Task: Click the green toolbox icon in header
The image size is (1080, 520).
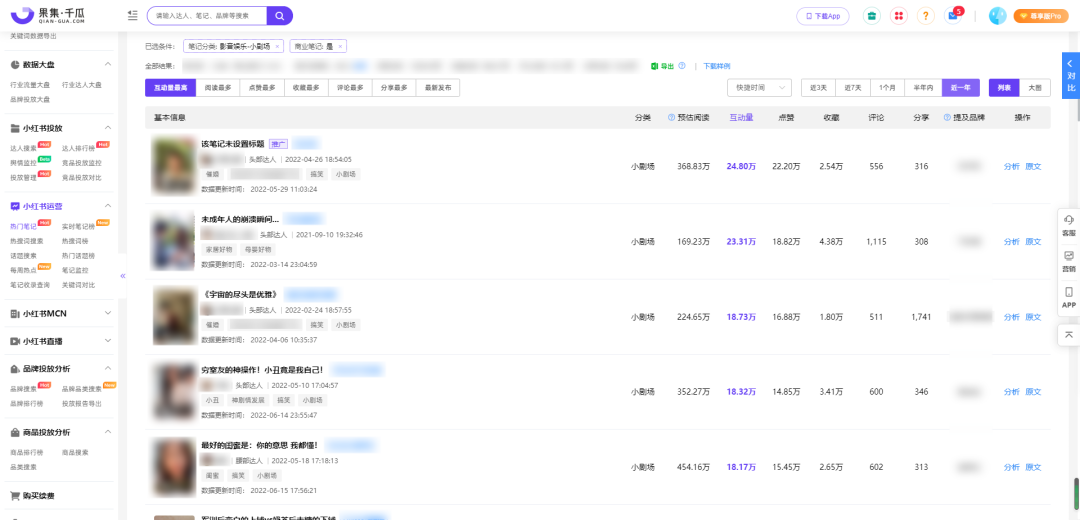Action: point(872,16)
